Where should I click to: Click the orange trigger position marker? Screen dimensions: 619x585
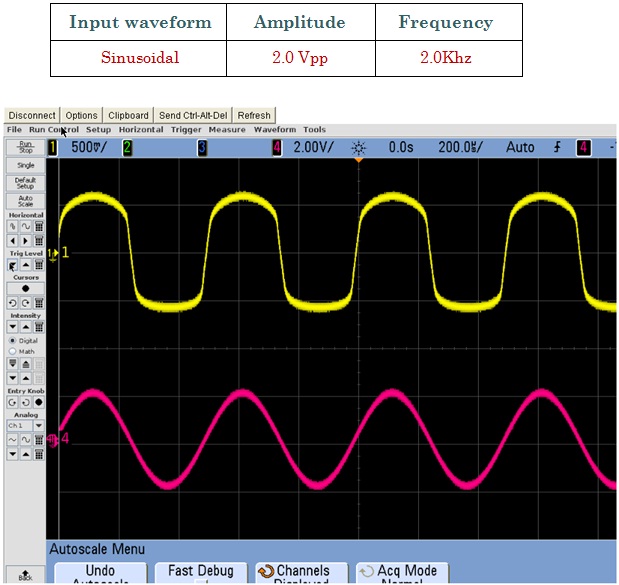tap(358, 160)
